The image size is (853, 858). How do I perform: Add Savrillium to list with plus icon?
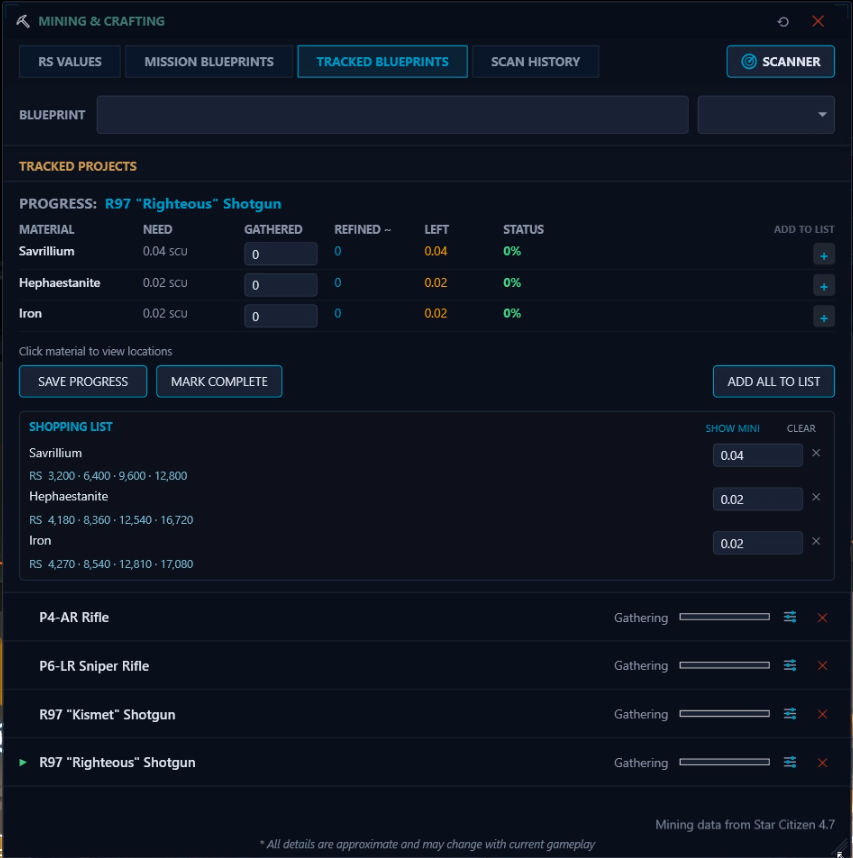823,255
